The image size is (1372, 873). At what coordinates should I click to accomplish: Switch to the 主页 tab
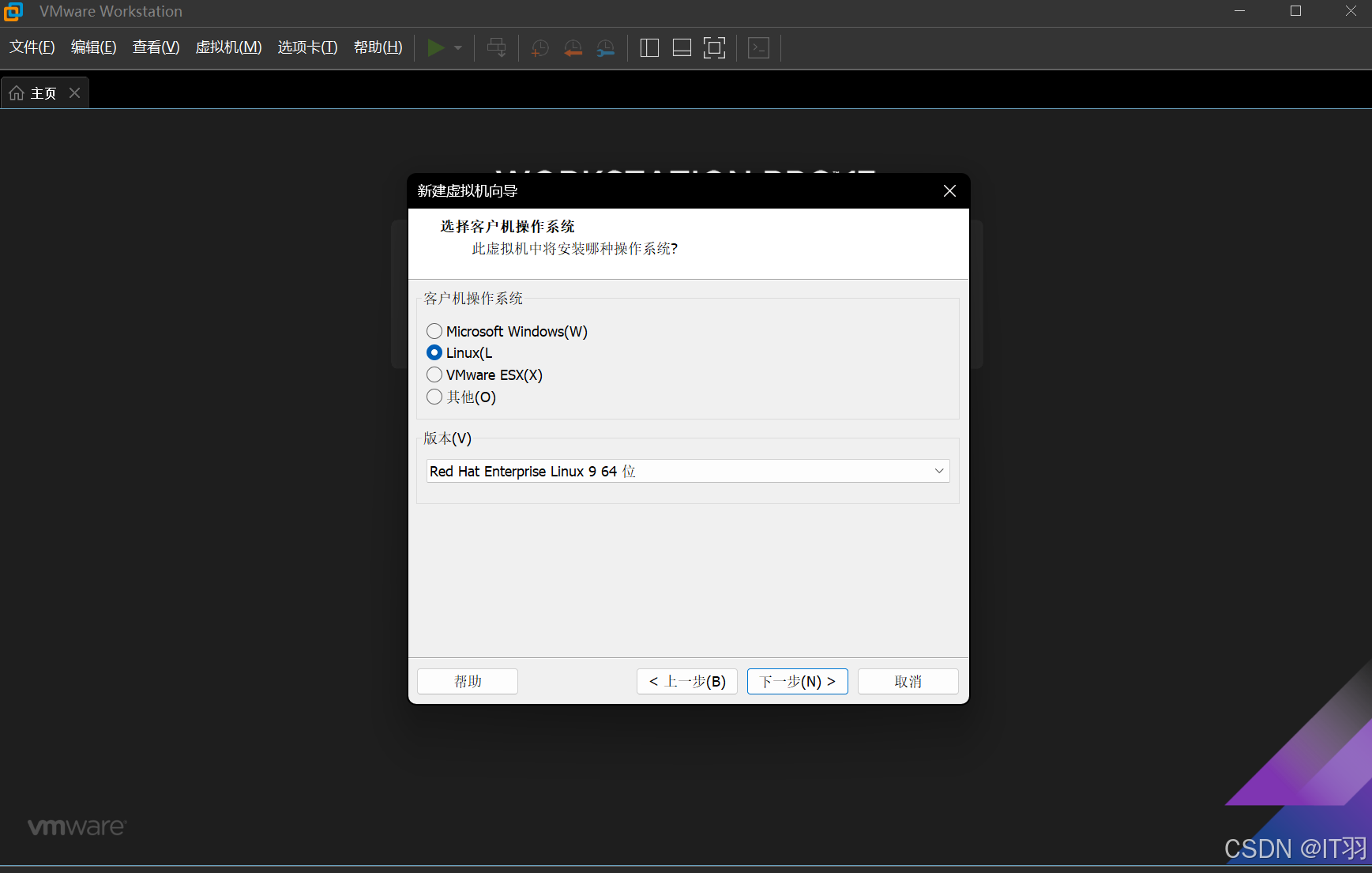(43, 93)
